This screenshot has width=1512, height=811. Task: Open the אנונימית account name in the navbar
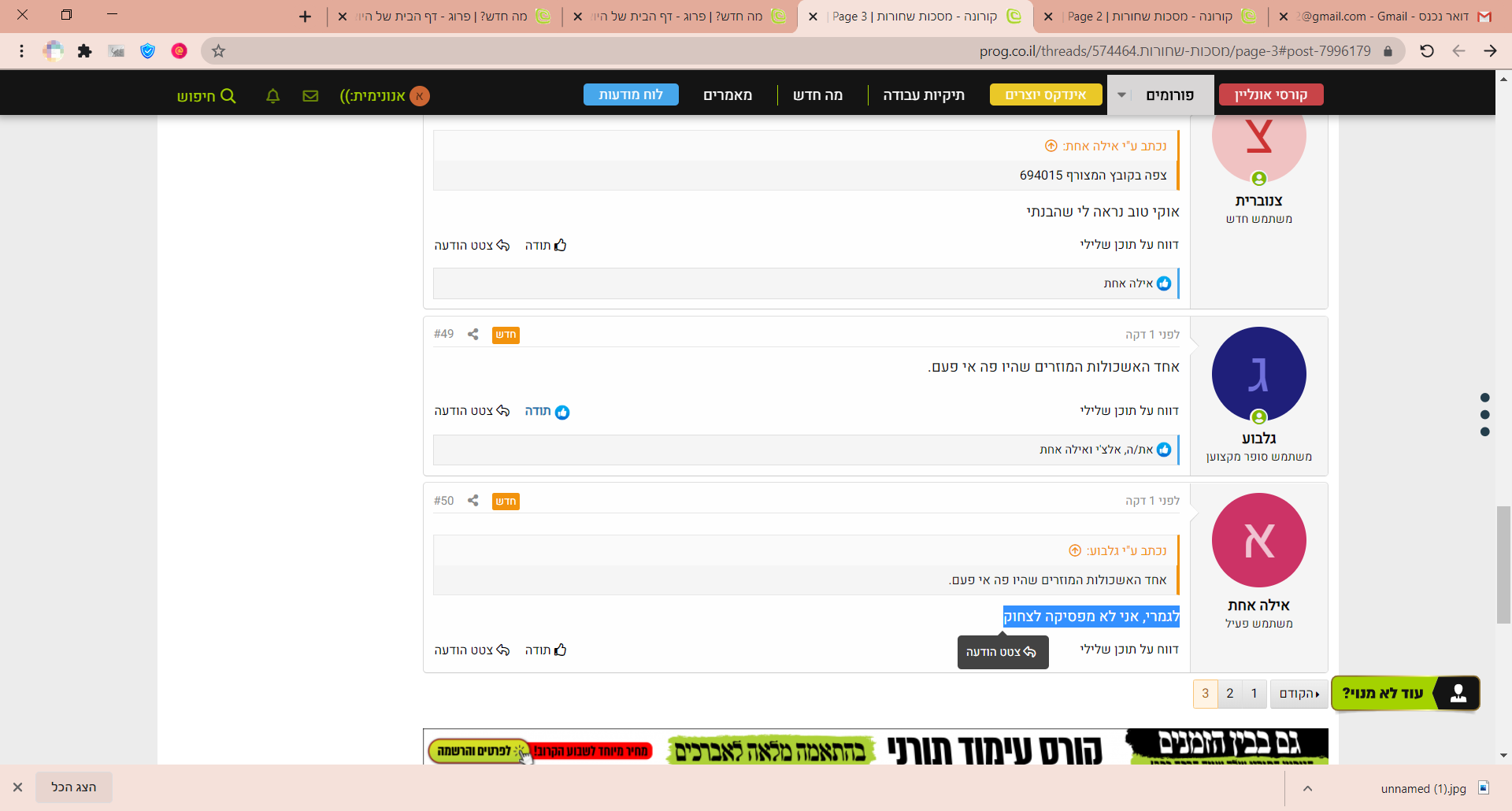[x=372, y=96]
